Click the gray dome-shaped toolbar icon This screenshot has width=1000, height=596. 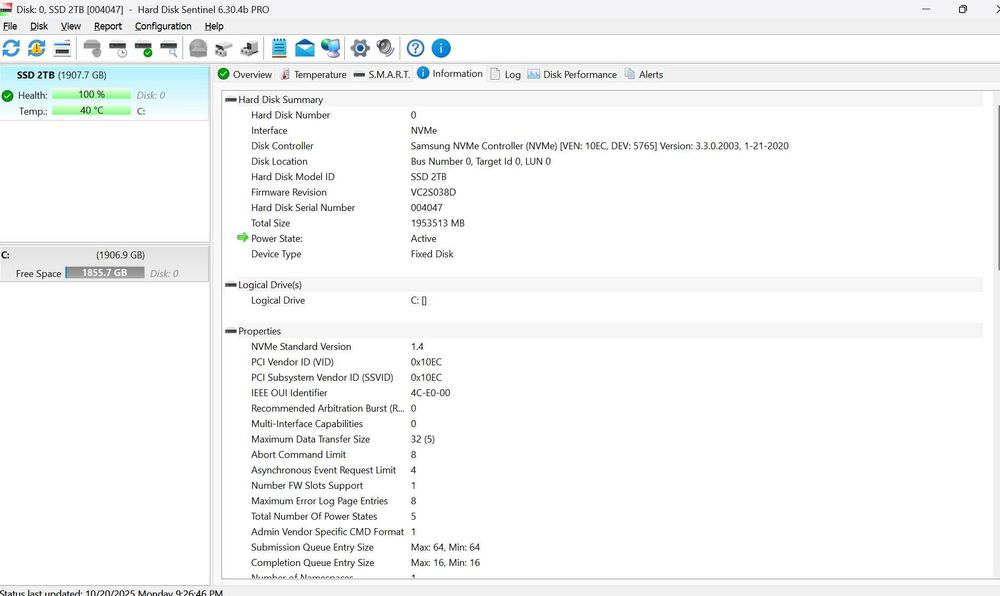click(198, 48)
